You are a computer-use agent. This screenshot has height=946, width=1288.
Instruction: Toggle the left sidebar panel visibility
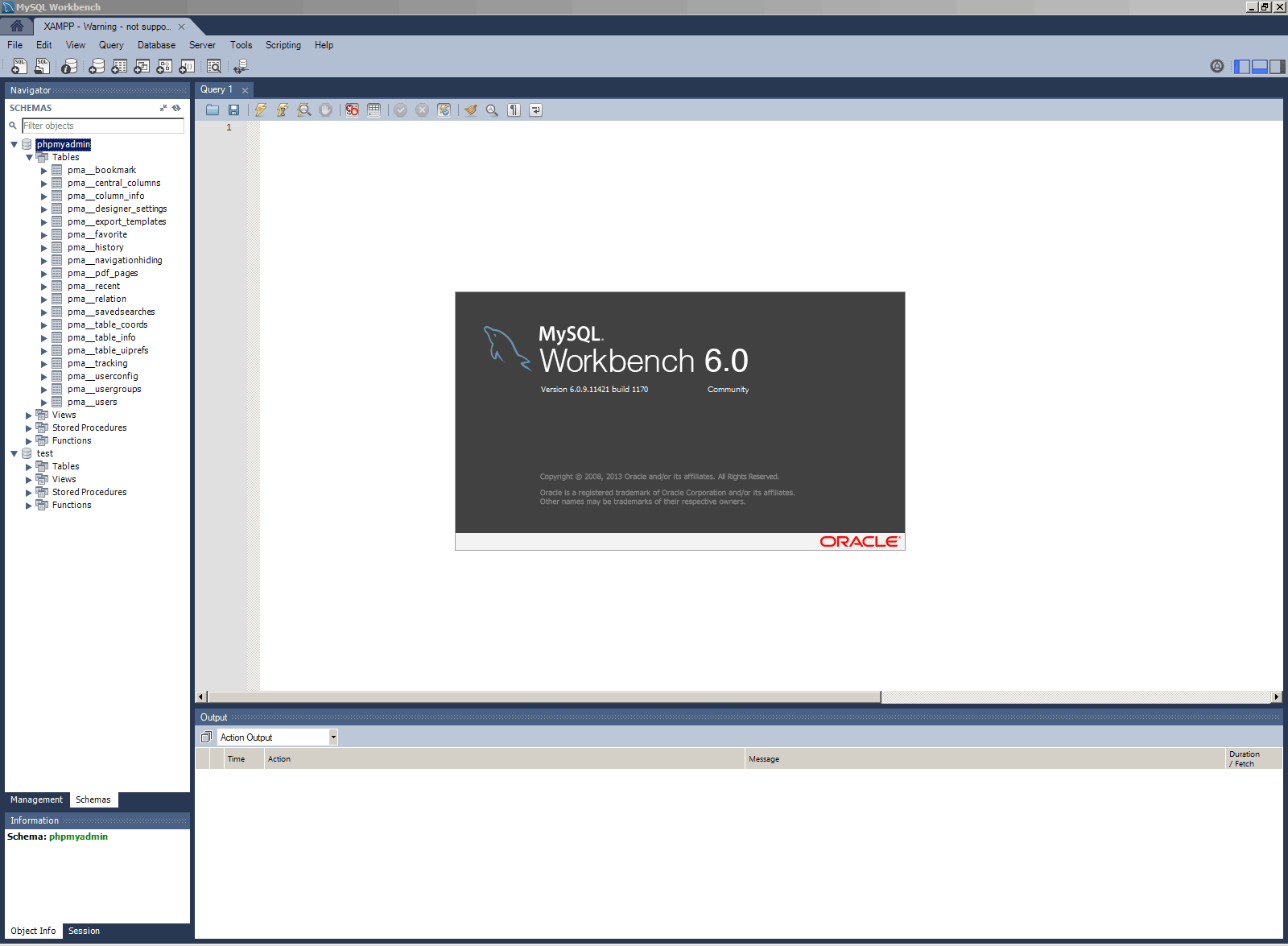pos(1242,66)
